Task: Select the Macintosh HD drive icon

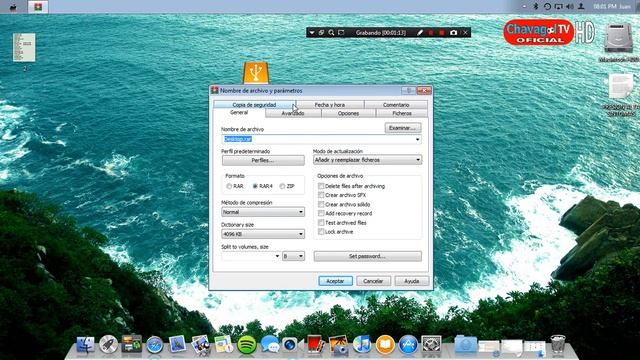Action: 618,39
